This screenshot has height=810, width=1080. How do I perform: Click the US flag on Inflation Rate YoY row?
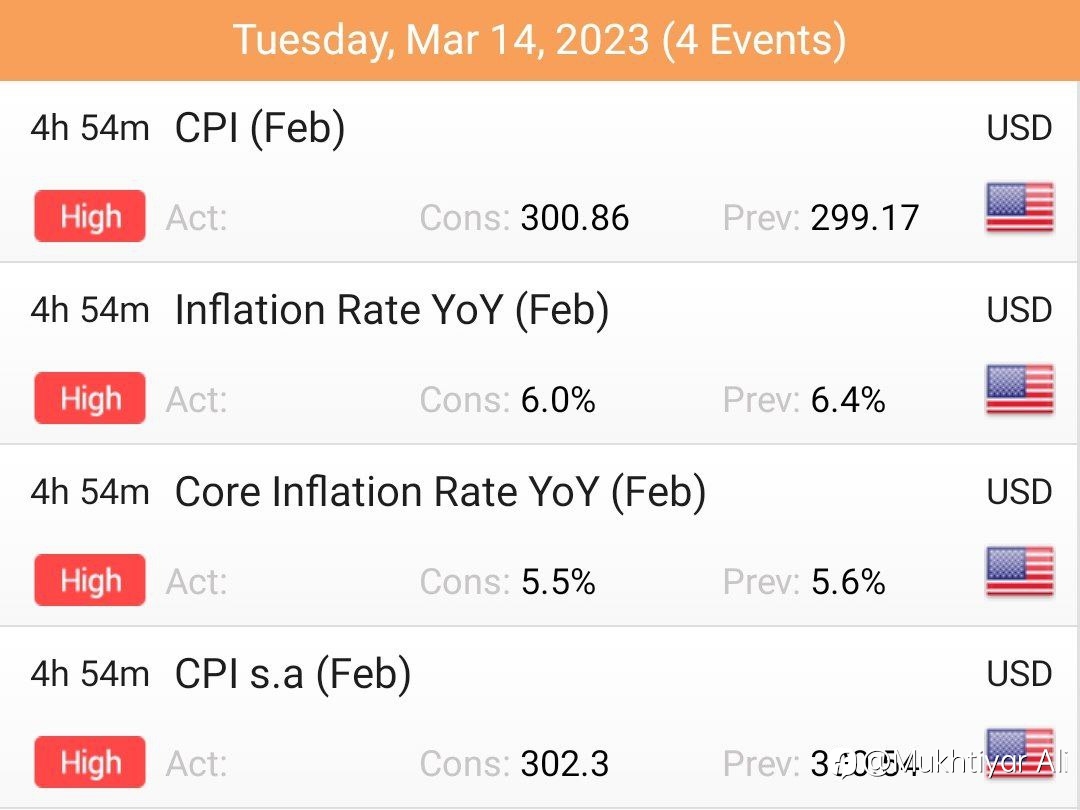click(x=1020, y=389)
